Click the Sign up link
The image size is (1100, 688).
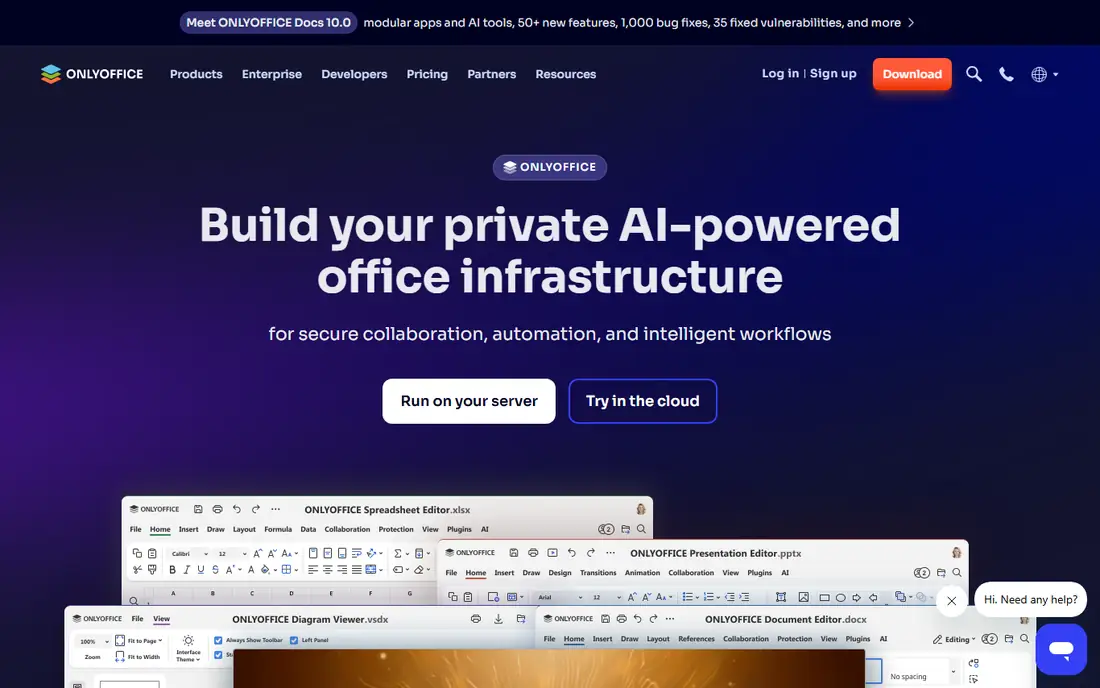coord(833,74)
